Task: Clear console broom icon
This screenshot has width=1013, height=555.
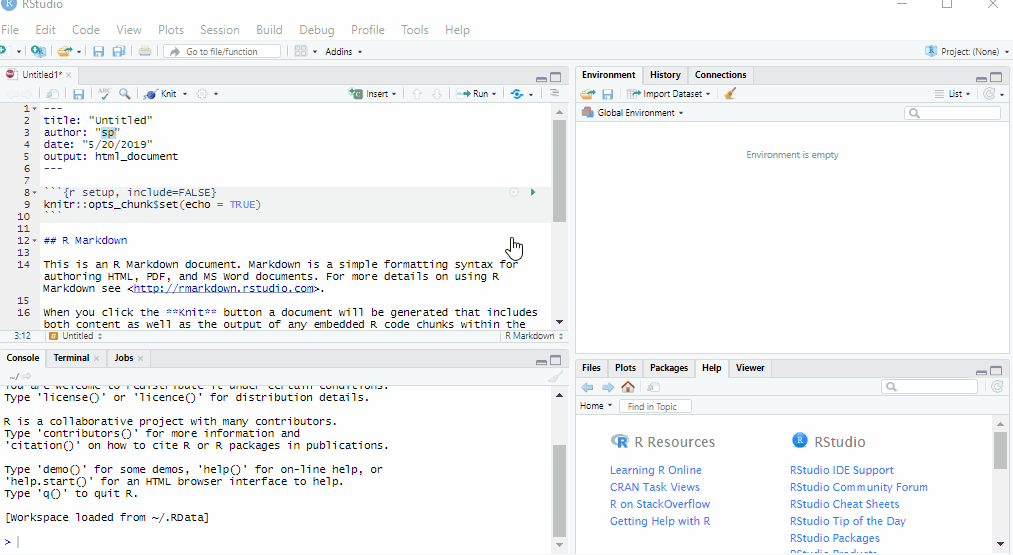Action: (x=554, y=377)
